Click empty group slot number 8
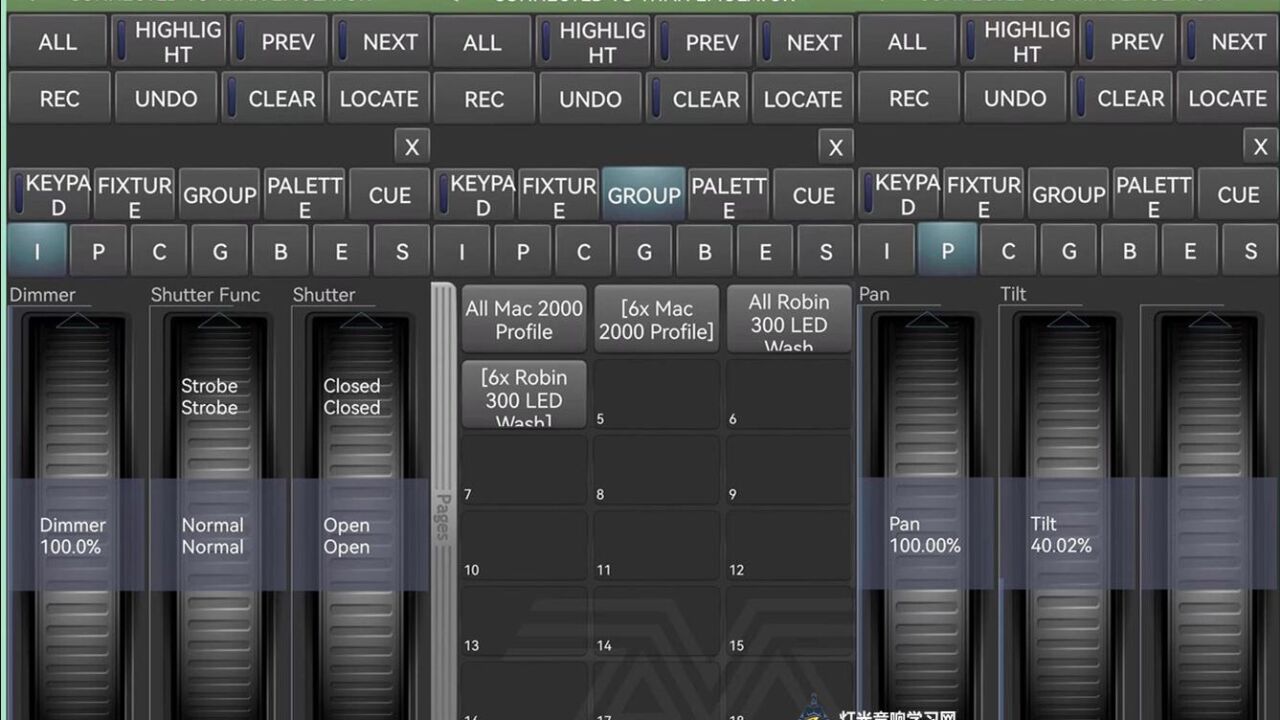 (656, 470)
